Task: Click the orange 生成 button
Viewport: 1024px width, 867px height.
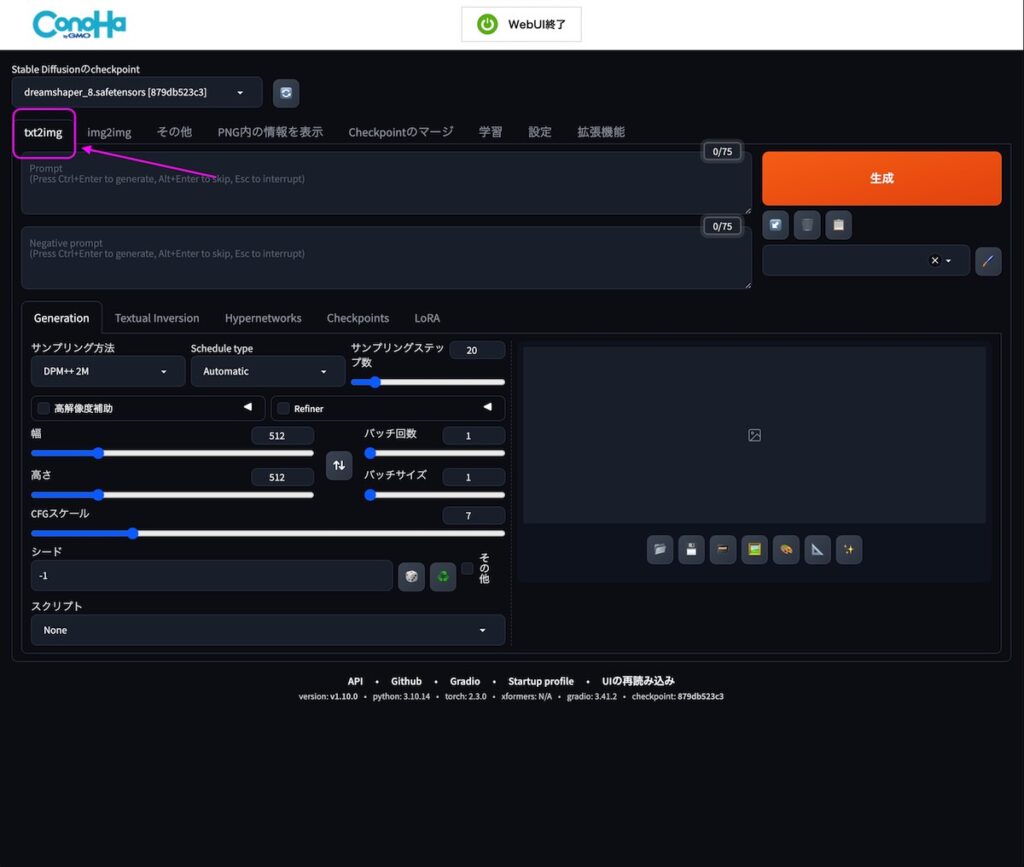Action: coord(881,178)
